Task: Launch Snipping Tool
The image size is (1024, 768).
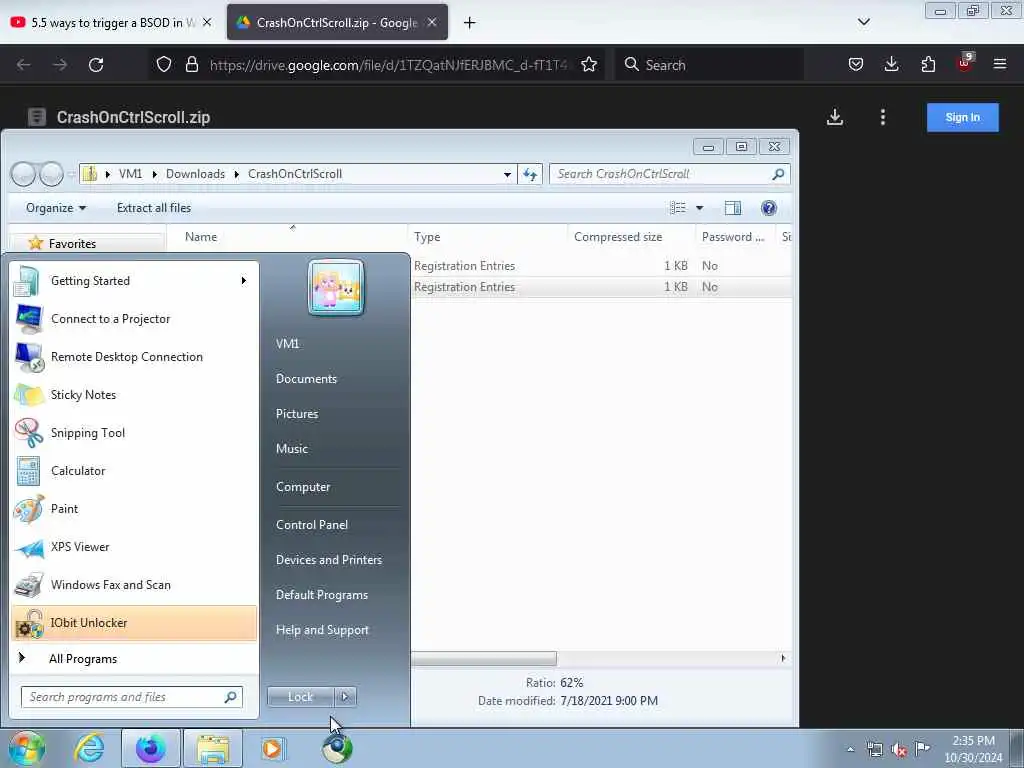Action: pos(134,433)
